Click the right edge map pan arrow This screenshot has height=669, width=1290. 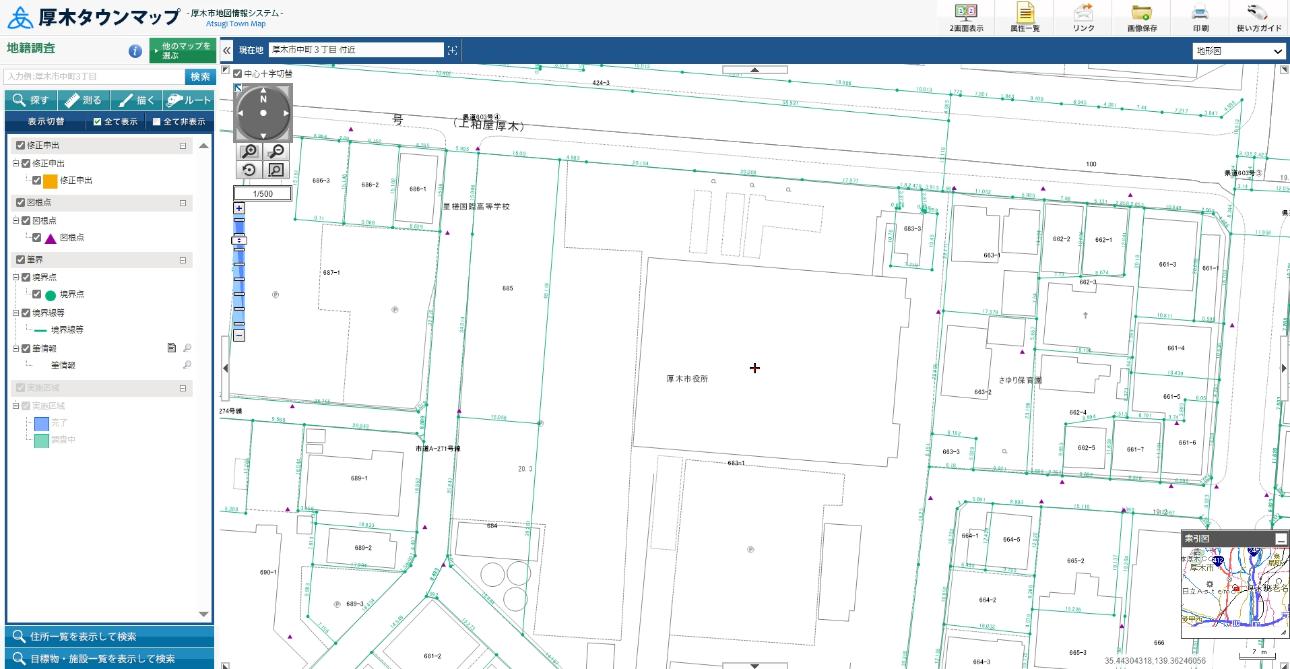(1285, 368)
